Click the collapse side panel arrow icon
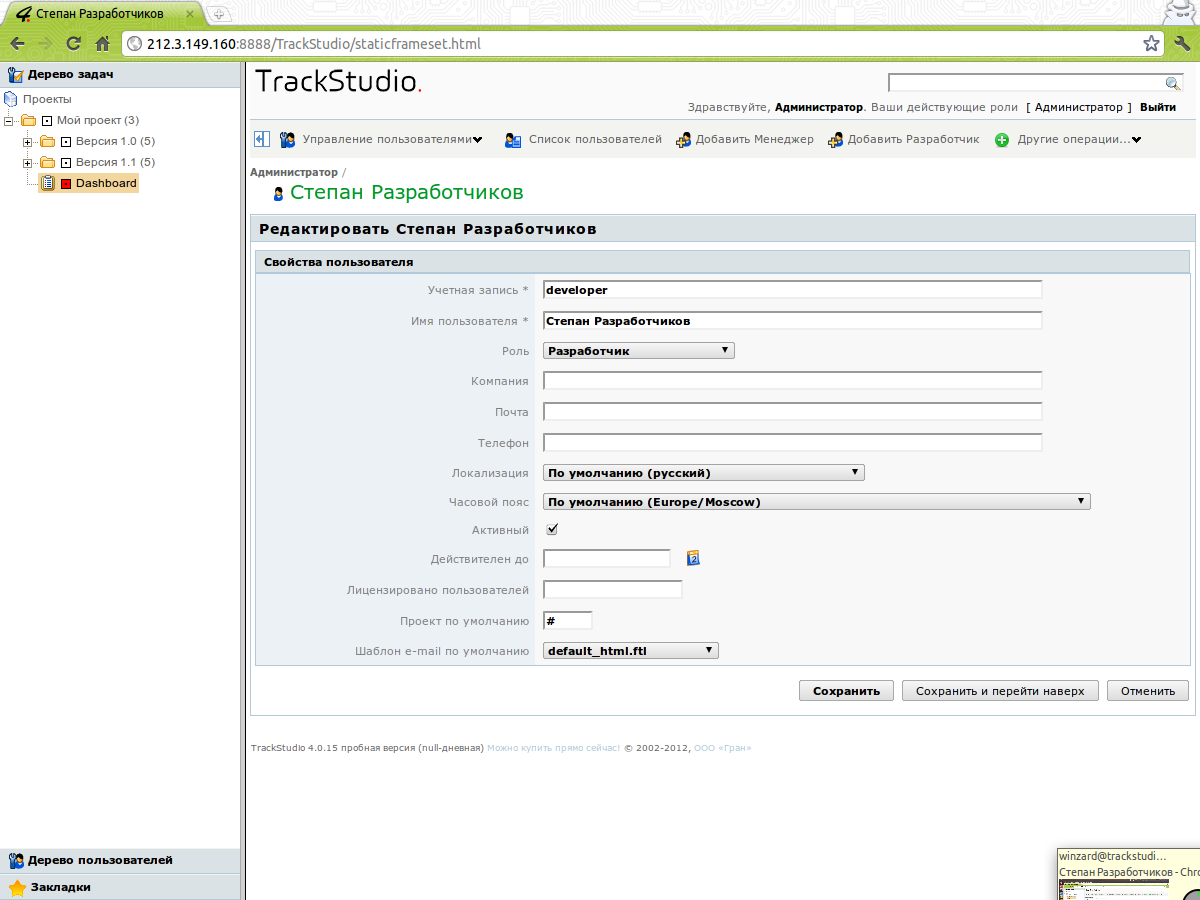The image size is (1200, 900). [x=261, y=140]
